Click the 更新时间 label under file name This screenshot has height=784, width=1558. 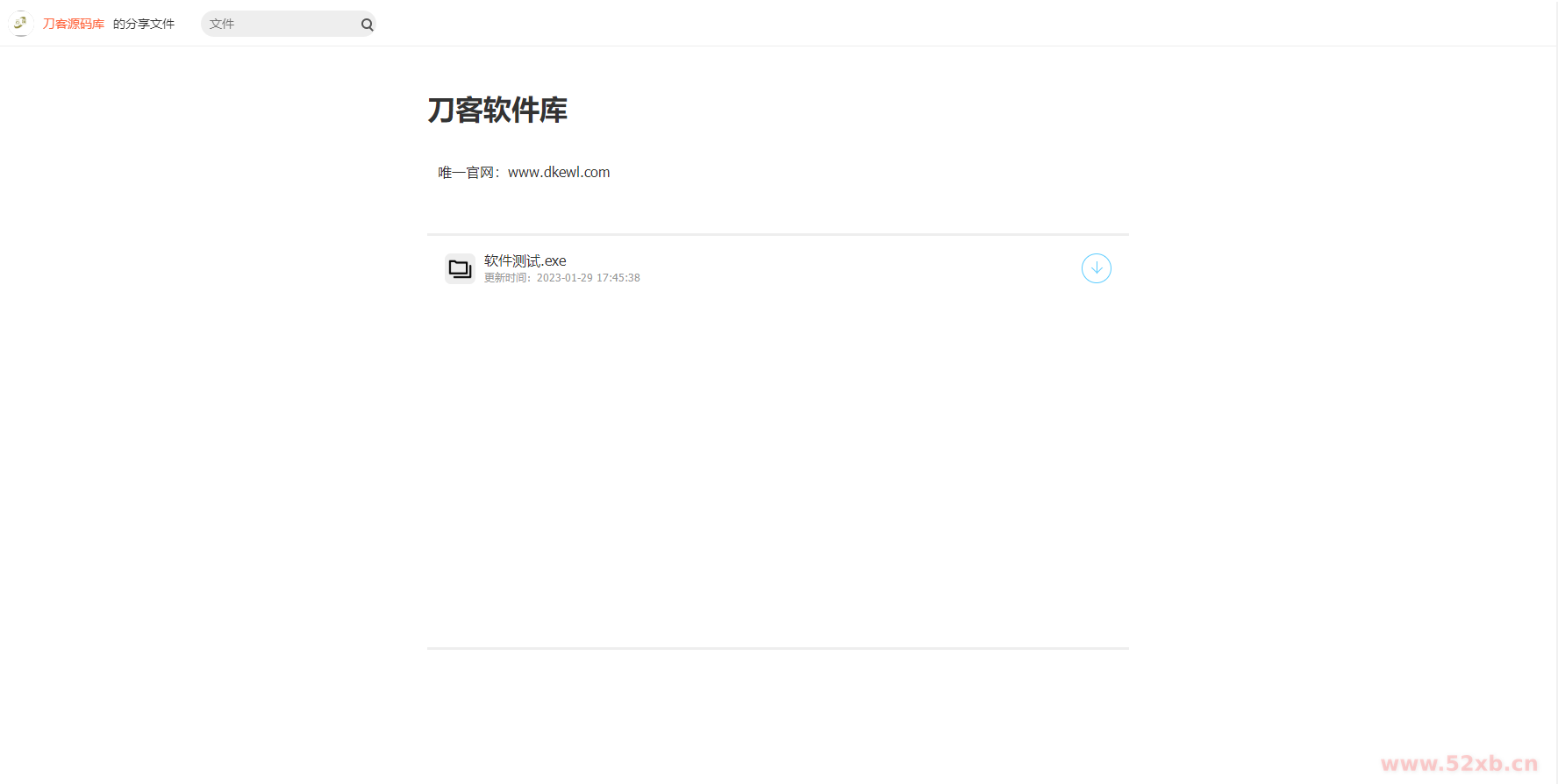pos(506,278)
